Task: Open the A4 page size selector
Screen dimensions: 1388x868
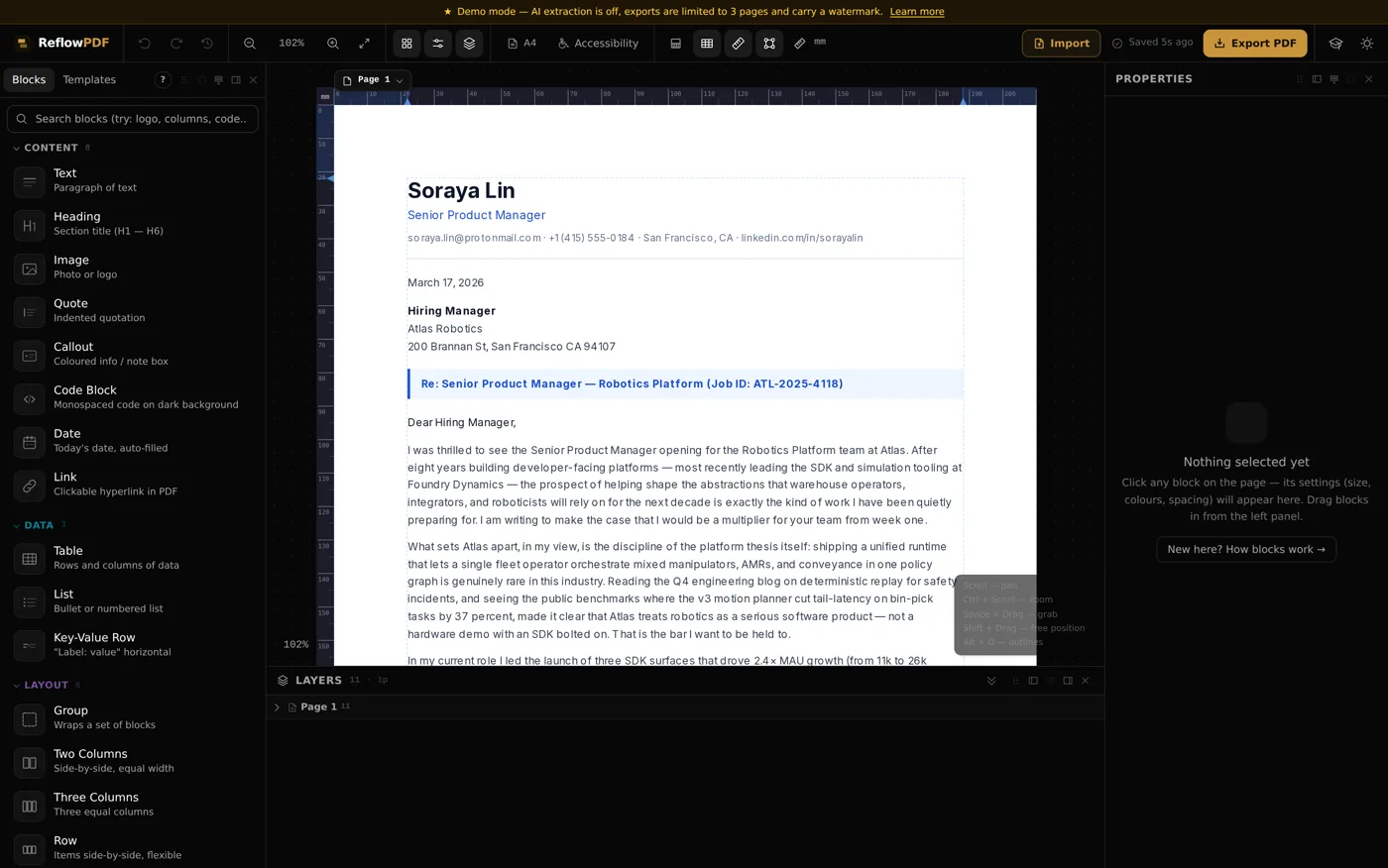Action: (x=521, y=44)
